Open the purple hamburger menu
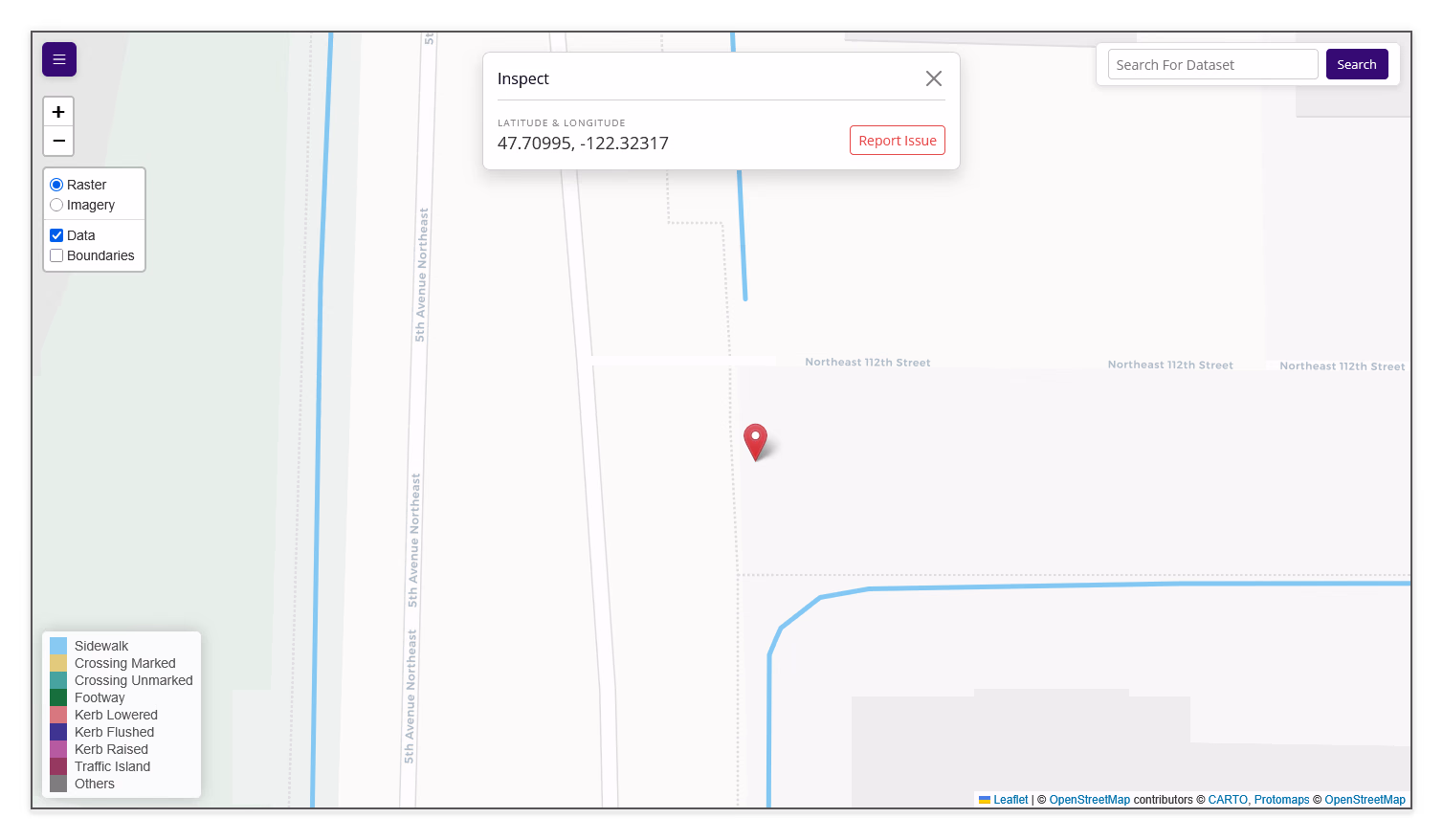1443x840 pixels. (x=59, y=59)
